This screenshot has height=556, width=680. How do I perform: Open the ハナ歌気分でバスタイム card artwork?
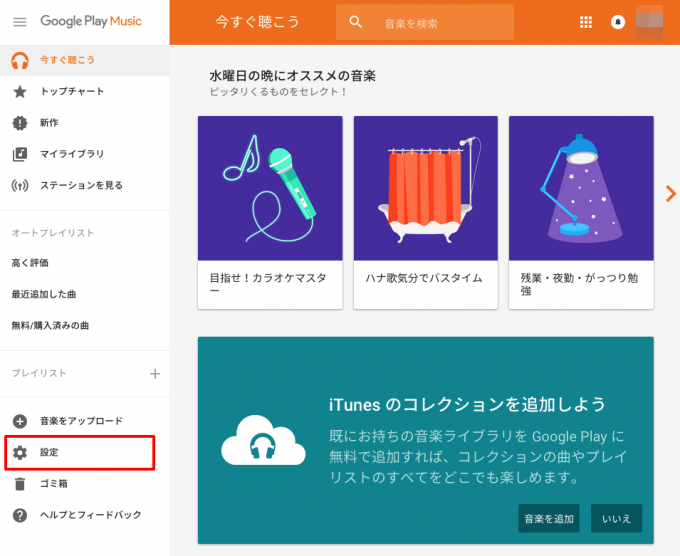point(426,188)
